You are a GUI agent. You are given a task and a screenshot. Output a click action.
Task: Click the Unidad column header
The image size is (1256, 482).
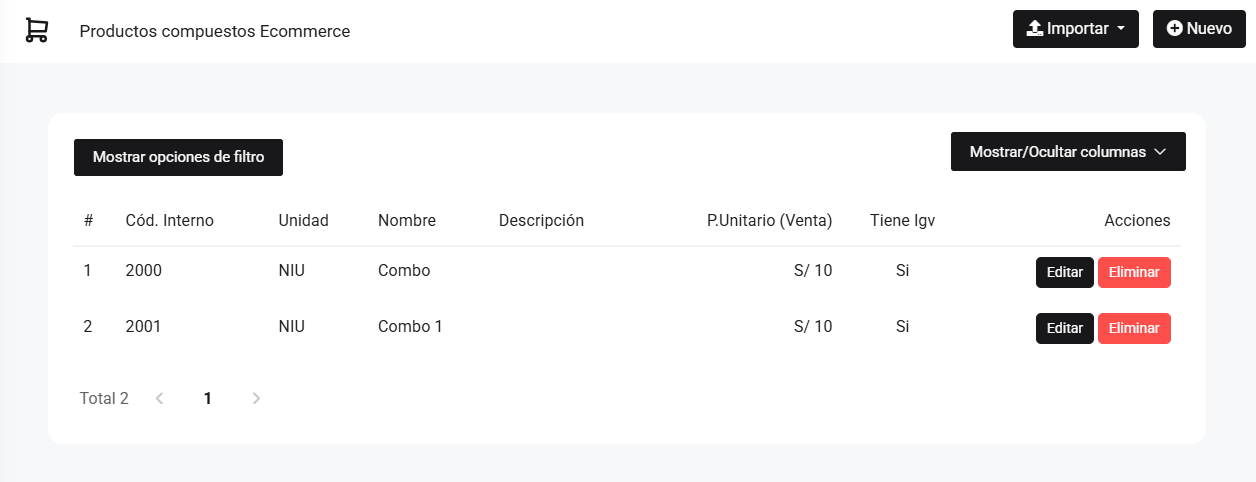(303, 220)
